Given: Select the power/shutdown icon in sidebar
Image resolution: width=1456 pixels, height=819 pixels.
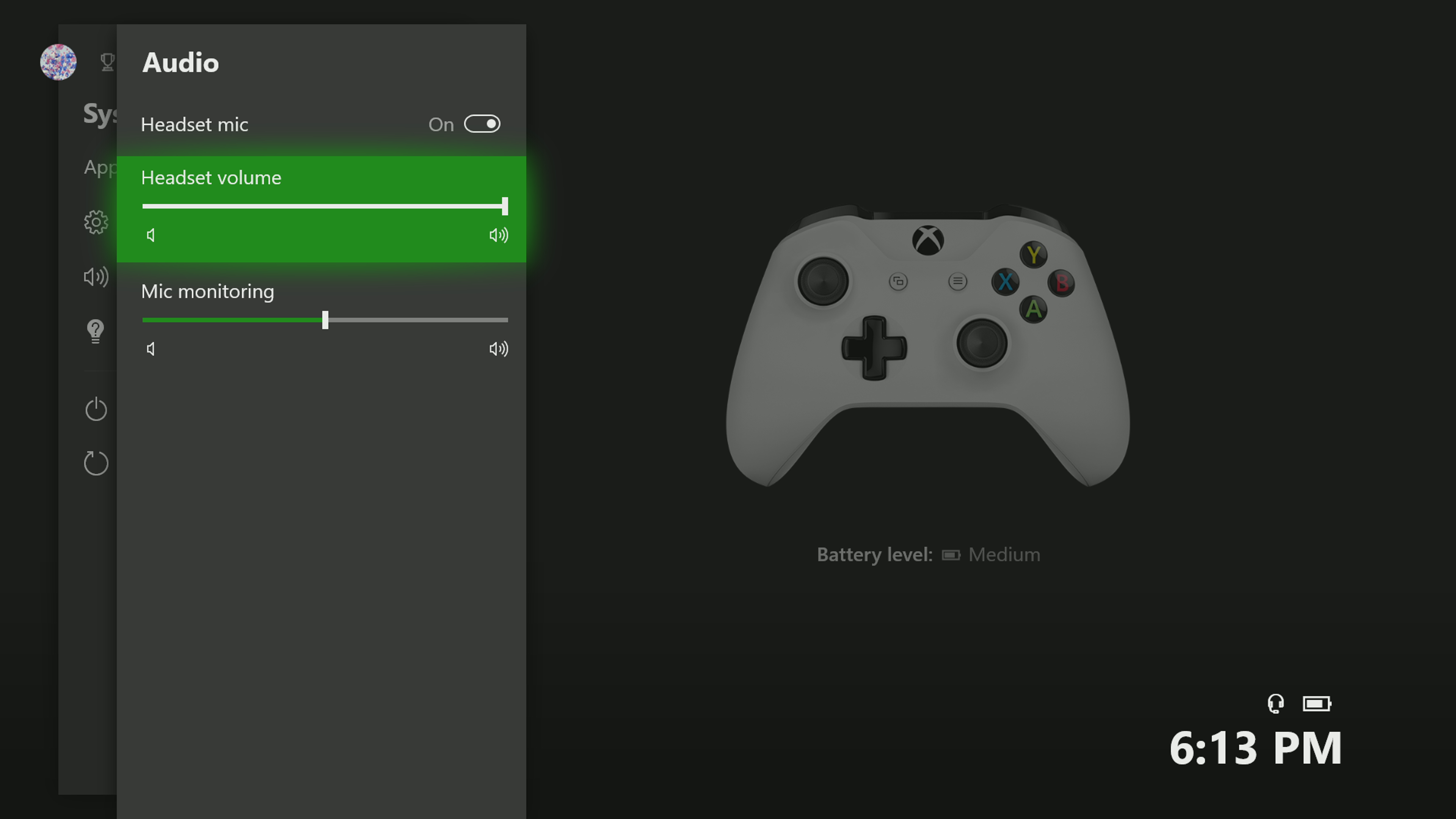Looking at the screenshot, I should tap(96, 408).
